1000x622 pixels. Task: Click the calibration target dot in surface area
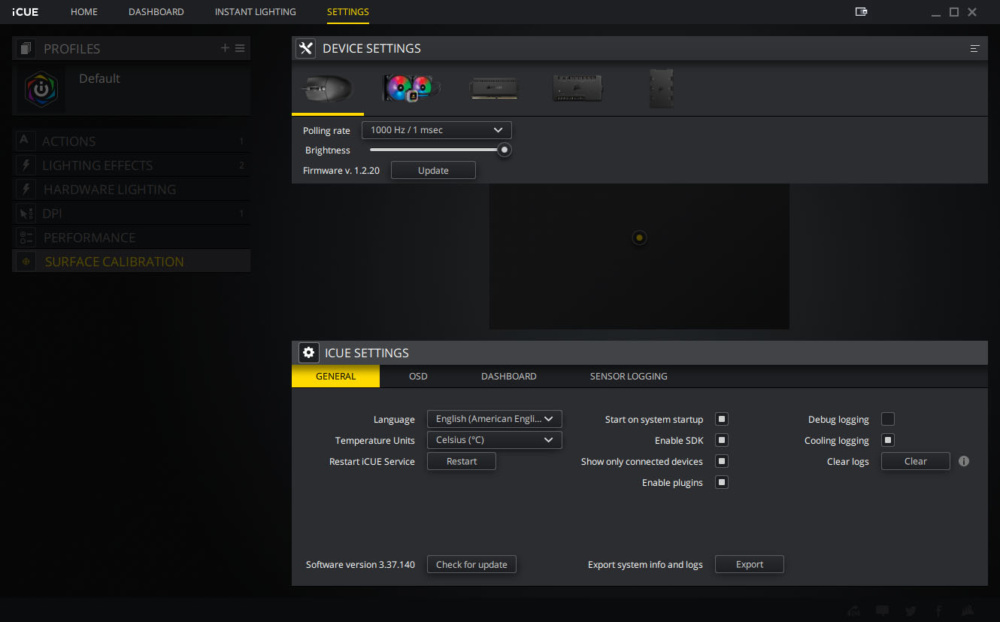639,237
